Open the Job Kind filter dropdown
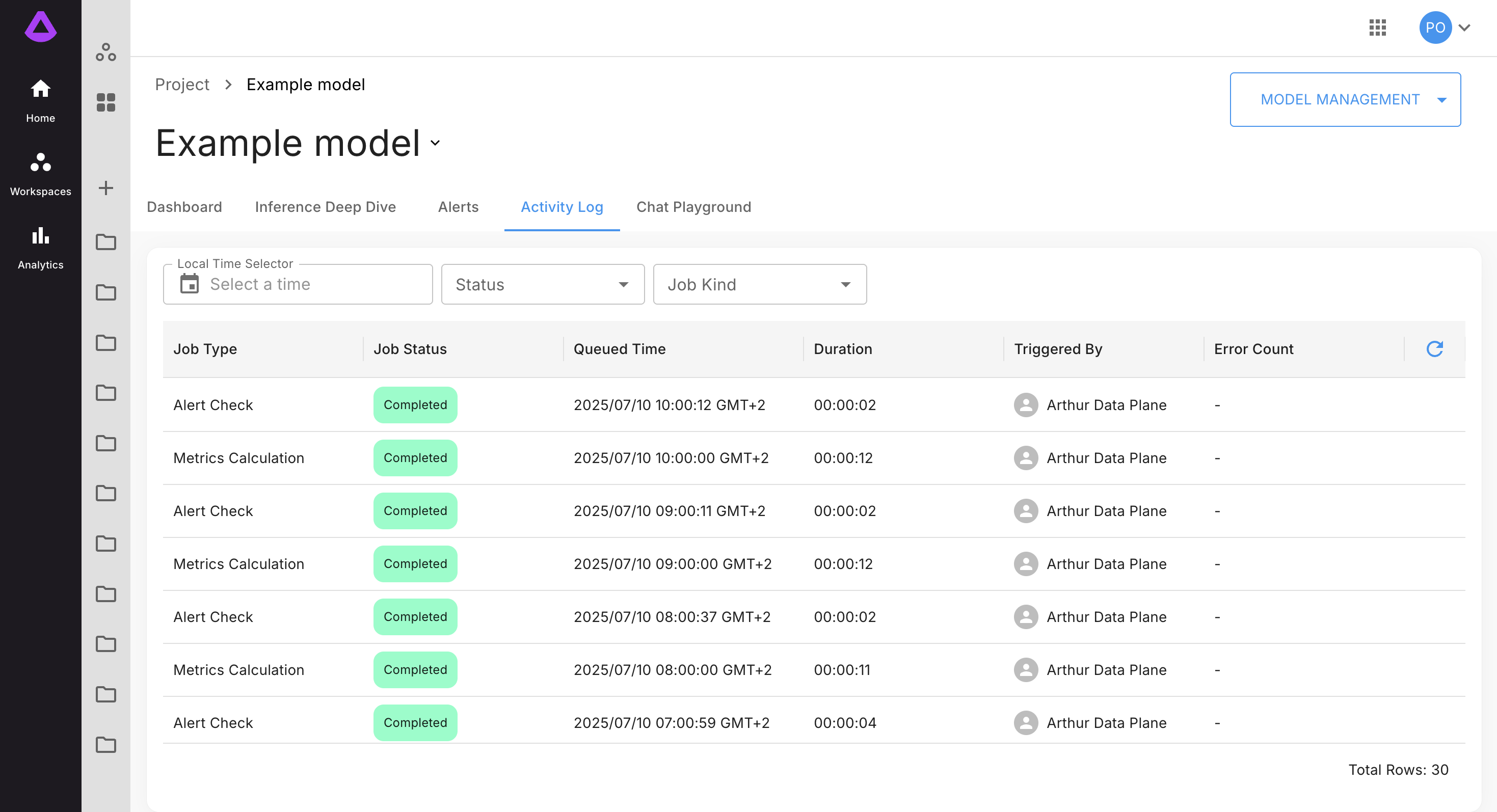1497x812 pixels. [x=760, y=284]
